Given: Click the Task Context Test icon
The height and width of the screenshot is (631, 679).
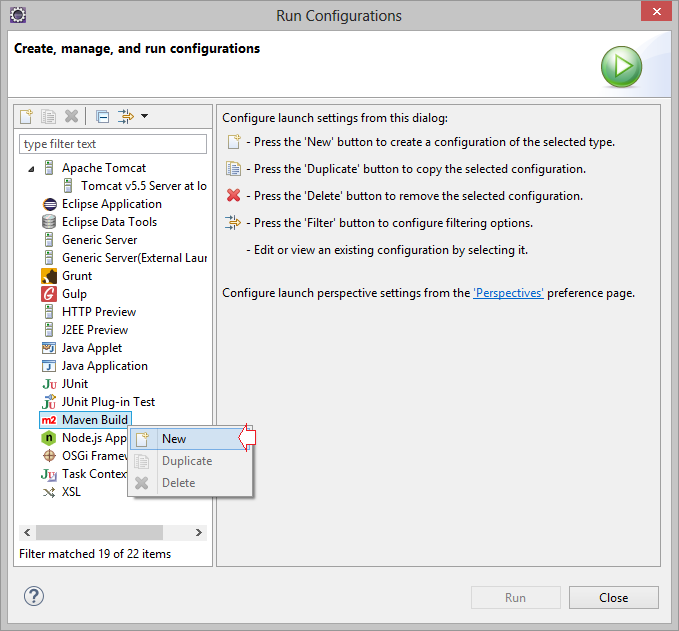Looking at the screenshot, I should (49, 474).
